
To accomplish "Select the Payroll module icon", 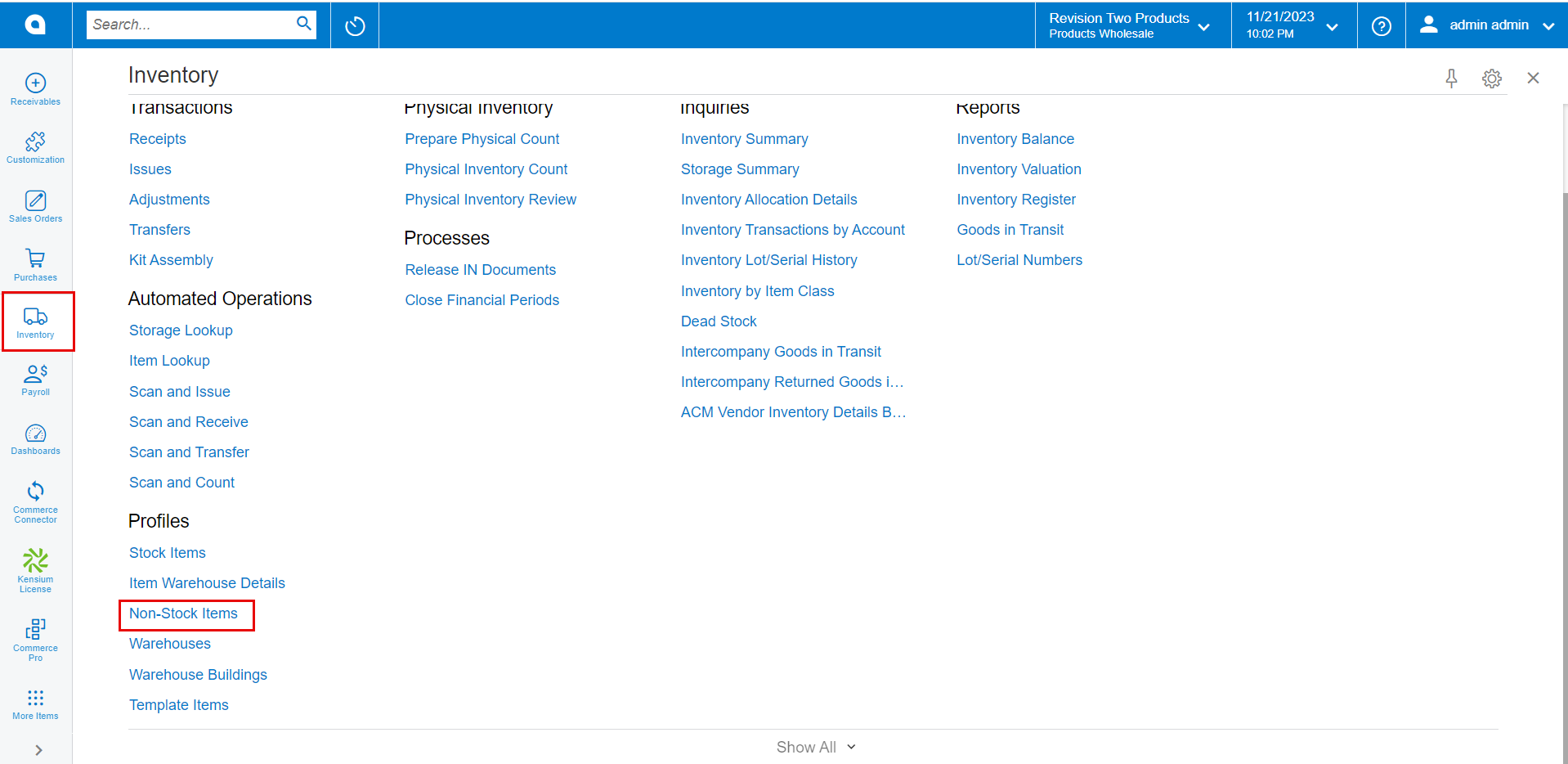I will click(x=35, y=379).
